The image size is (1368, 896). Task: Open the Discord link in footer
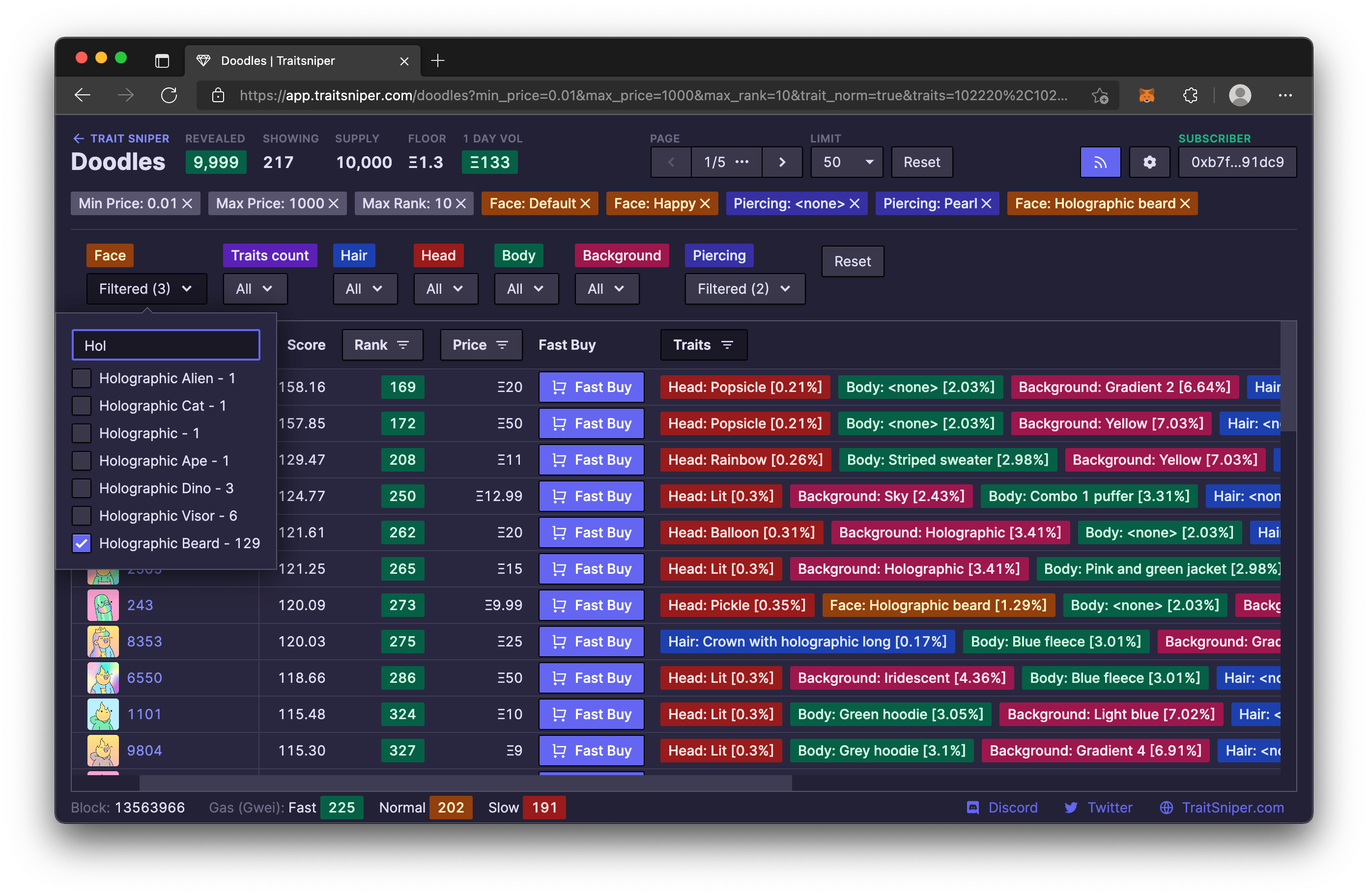[1002, 808]
